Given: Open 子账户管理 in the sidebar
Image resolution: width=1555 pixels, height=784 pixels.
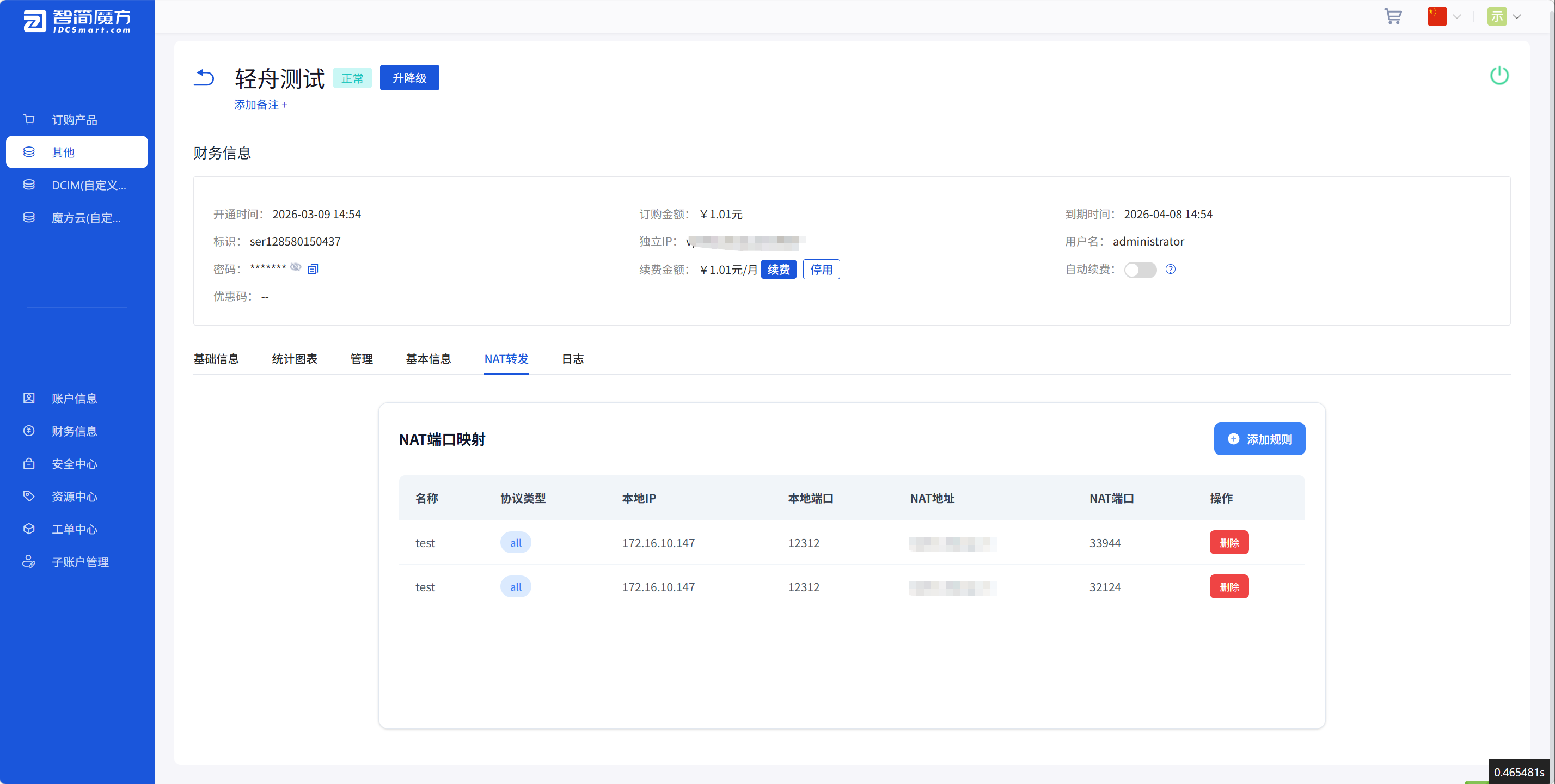Looking at the screenshot, I should (79, 561).
